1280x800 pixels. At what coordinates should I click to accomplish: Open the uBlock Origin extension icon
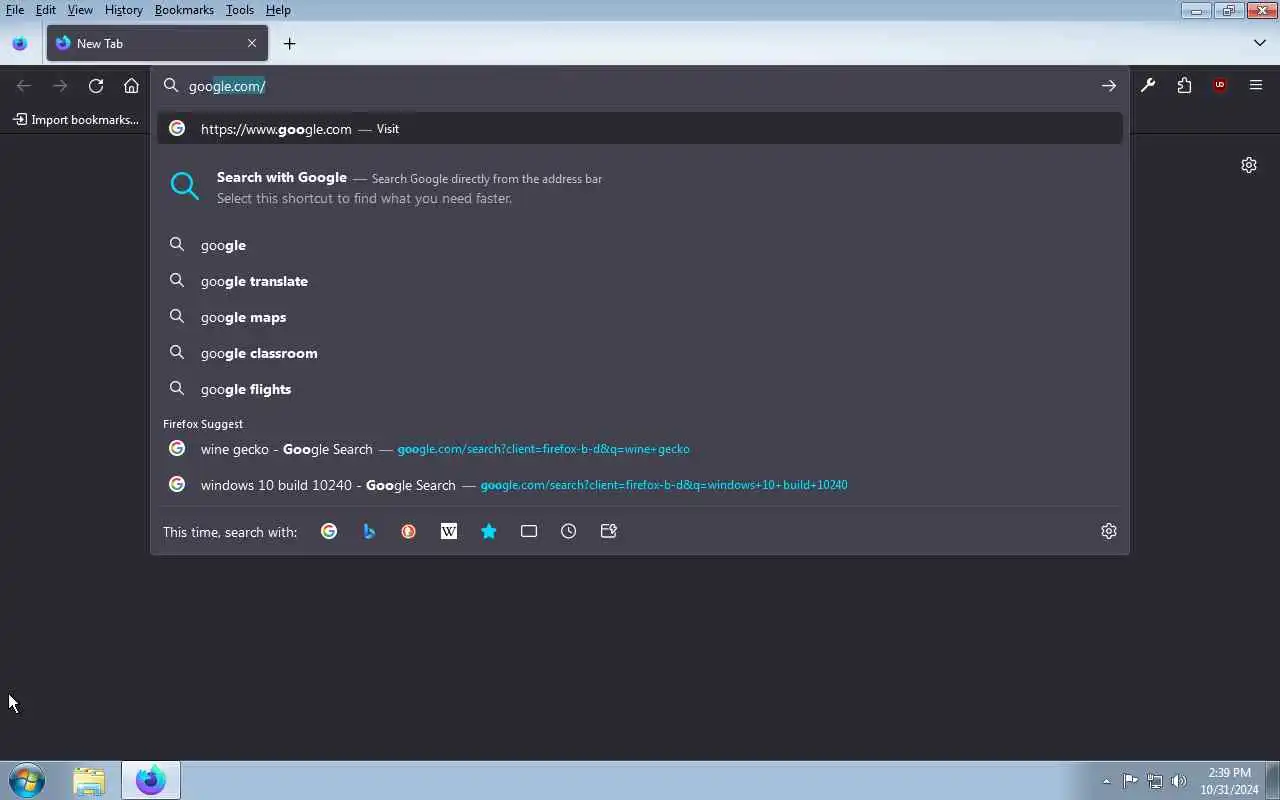[1220, 86]
